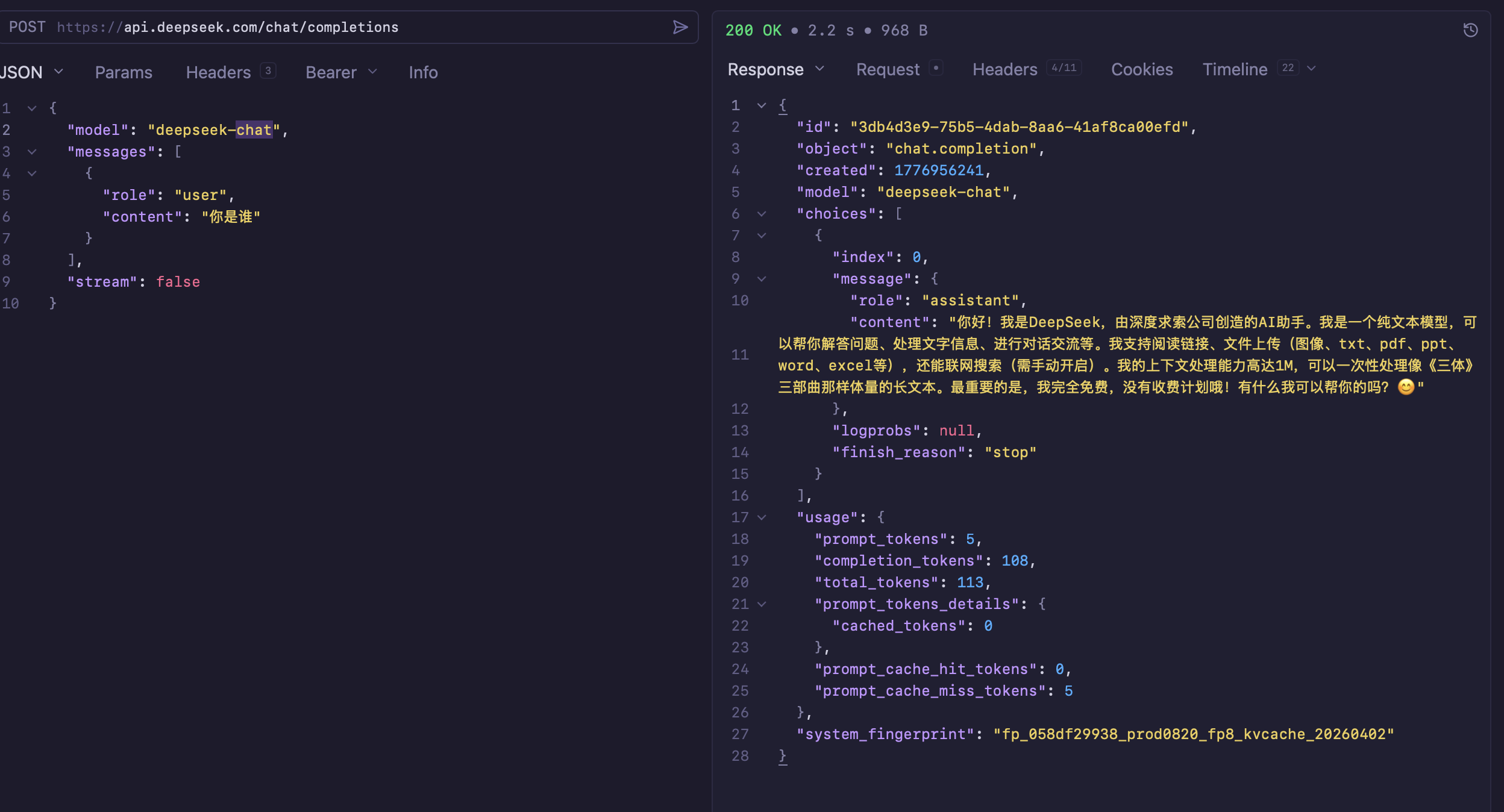The image size is (1504, 812).
Task: Click the system_fingerprint value string
Action: [x=1194, y=734]
